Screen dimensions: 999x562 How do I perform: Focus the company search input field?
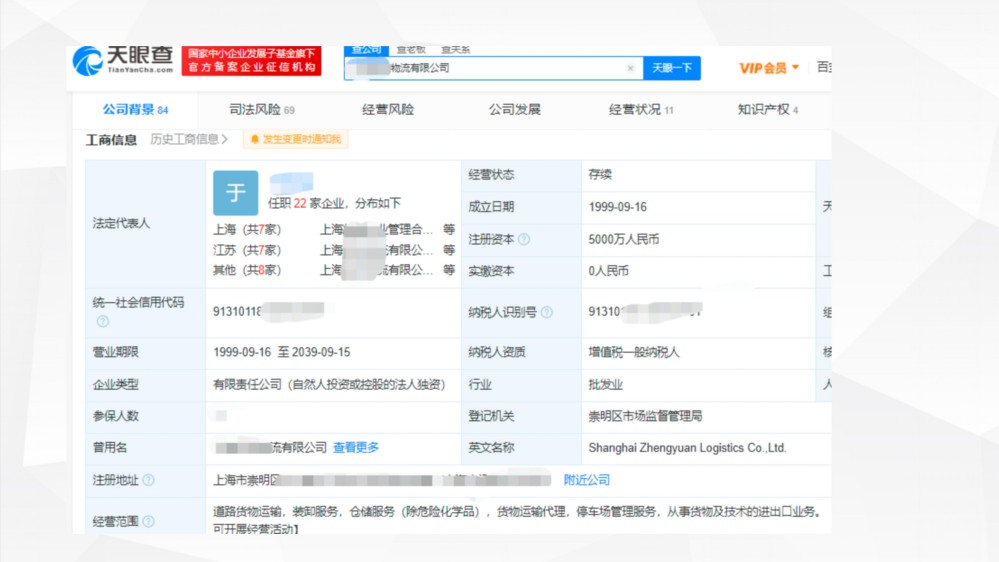tap(493, 68)
